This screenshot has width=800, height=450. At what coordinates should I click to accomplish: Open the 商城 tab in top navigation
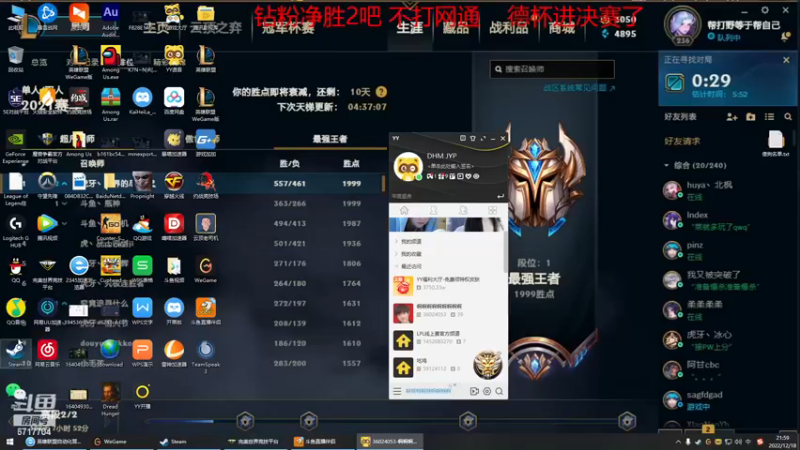561,28
